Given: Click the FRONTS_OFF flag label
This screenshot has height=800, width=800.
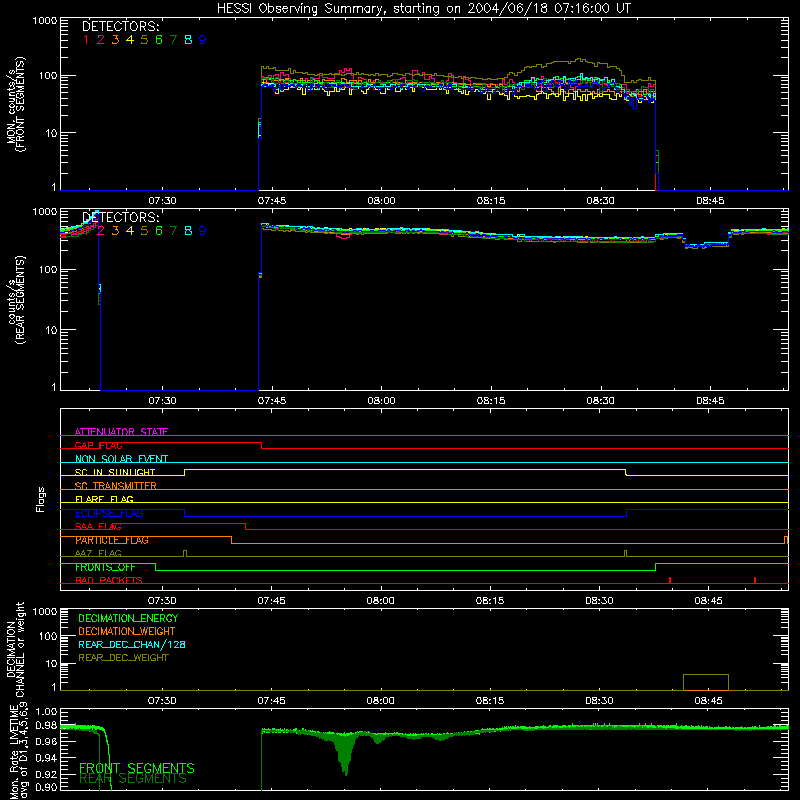Looking at the screenshot, I should pos(105,567).
